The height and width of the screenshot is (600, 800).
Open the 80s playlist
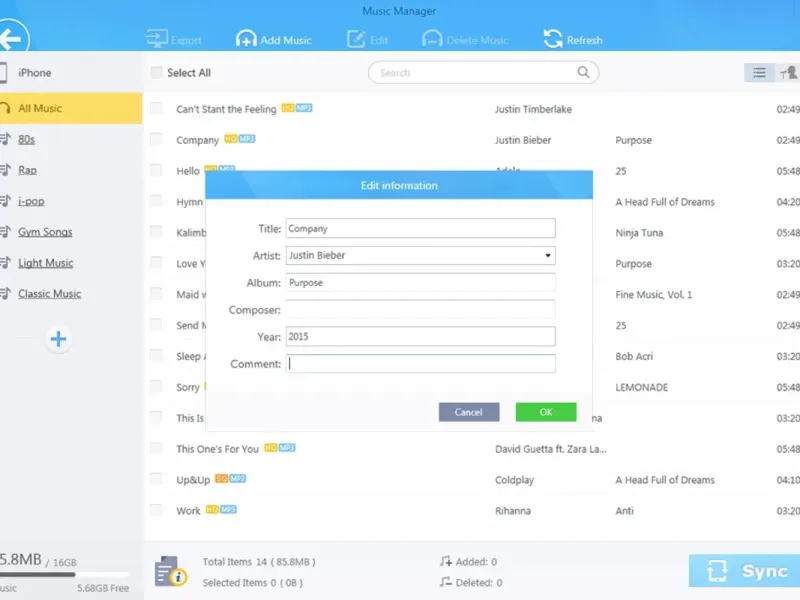coord(27,139)
